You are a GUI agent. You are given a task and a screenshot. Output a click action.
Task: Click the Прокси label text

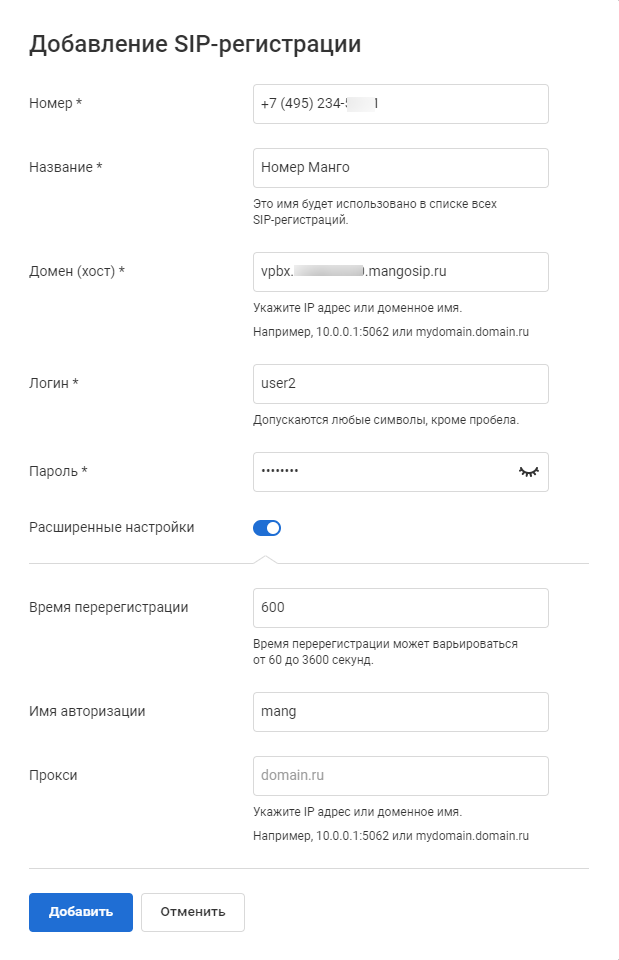point(53,775)
